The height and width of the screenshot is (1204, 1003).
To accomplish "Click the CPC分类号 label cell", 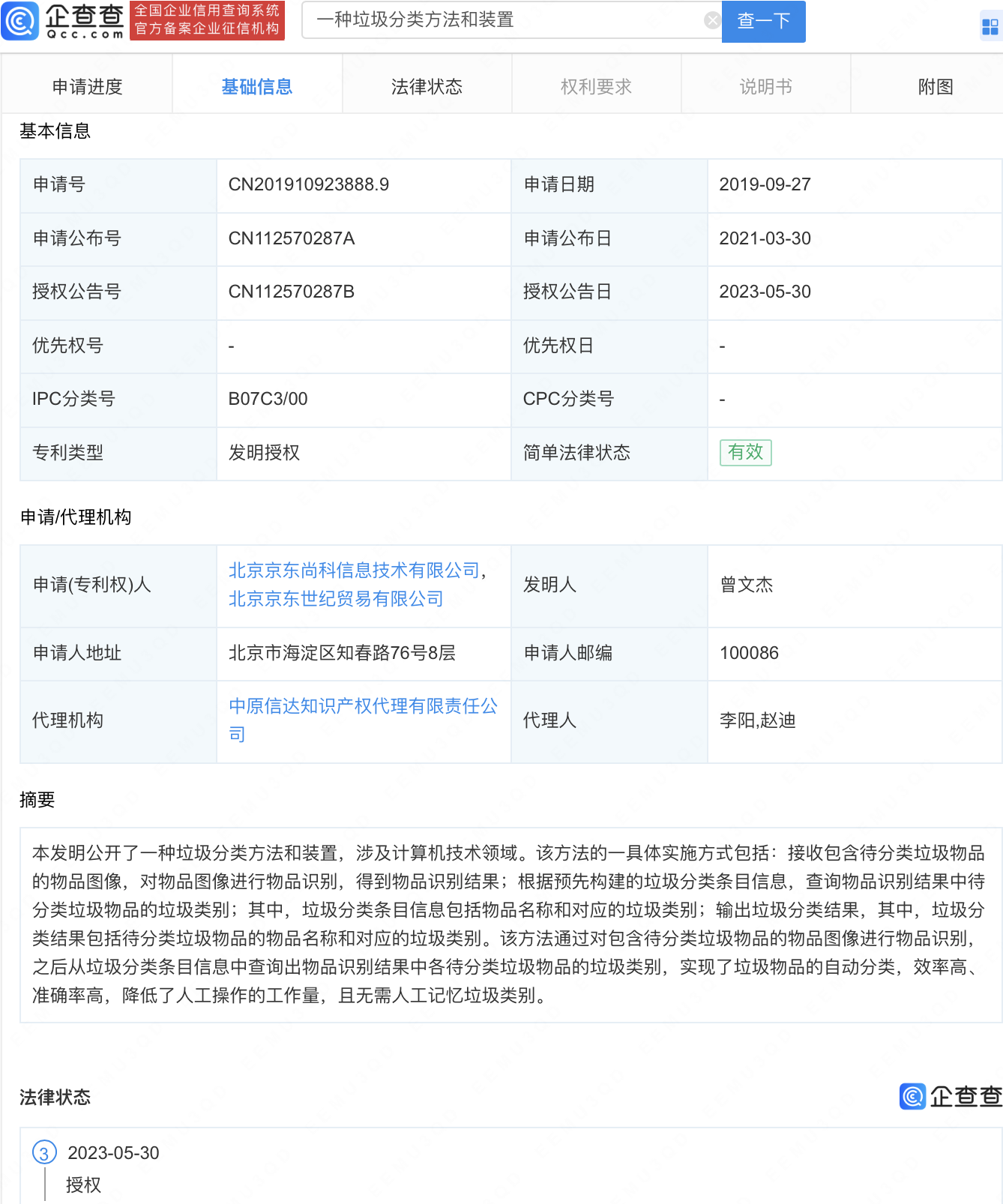I will pos(609,399).
